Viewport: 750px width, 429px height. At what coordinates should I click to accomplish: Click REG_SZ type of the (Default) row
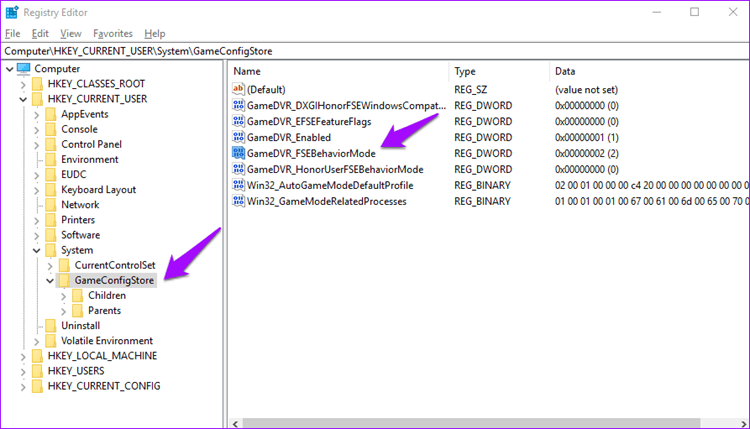pos(471,90)
